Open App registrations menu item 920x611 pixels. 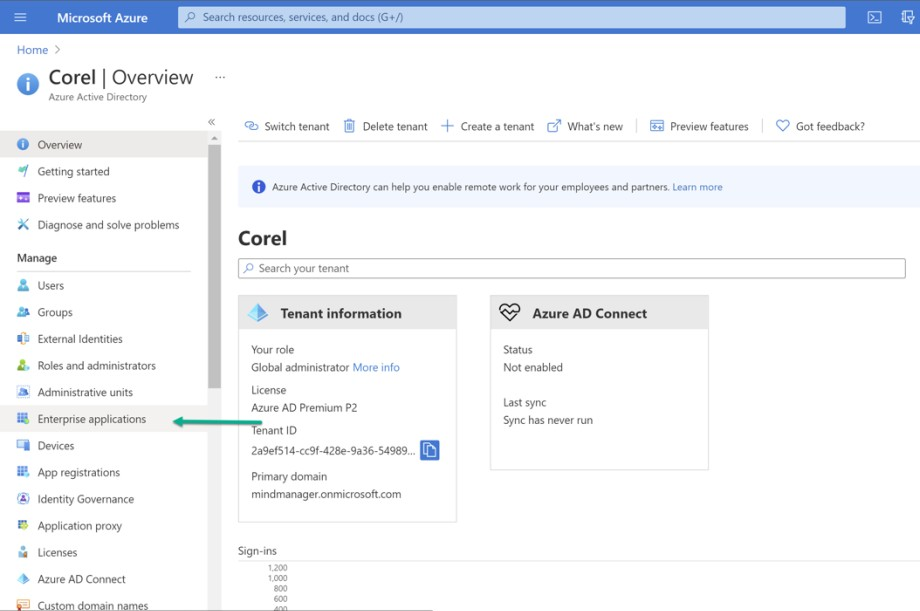pyautogui.click(x=104, y=472)
